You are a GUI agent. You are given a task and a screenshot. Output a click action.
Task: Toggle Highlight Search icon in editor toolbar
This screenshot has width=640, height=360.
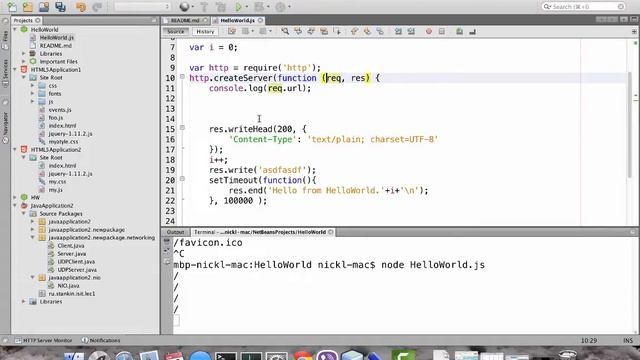click(324, 31)
